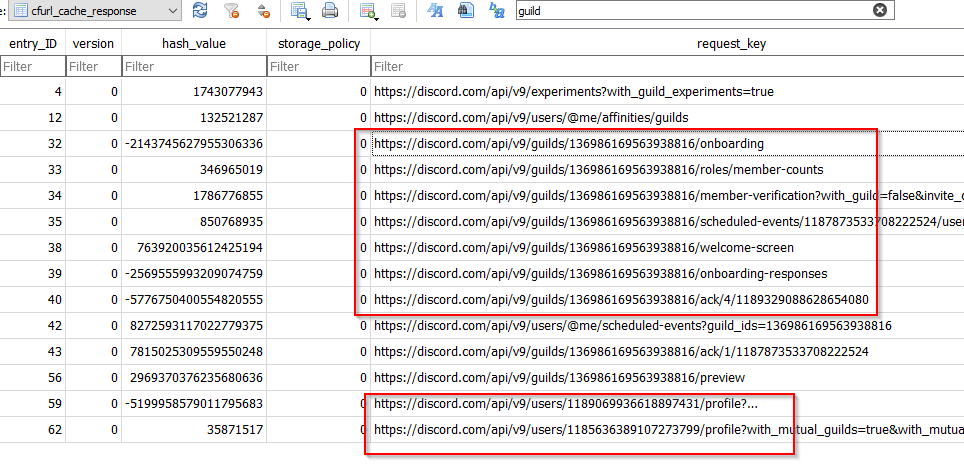Image resolution: width=964 pixels, height=476 pixels.
Task: Insert a new record using the toolbar
Action: pyautogui.click(x=368, y=10)
